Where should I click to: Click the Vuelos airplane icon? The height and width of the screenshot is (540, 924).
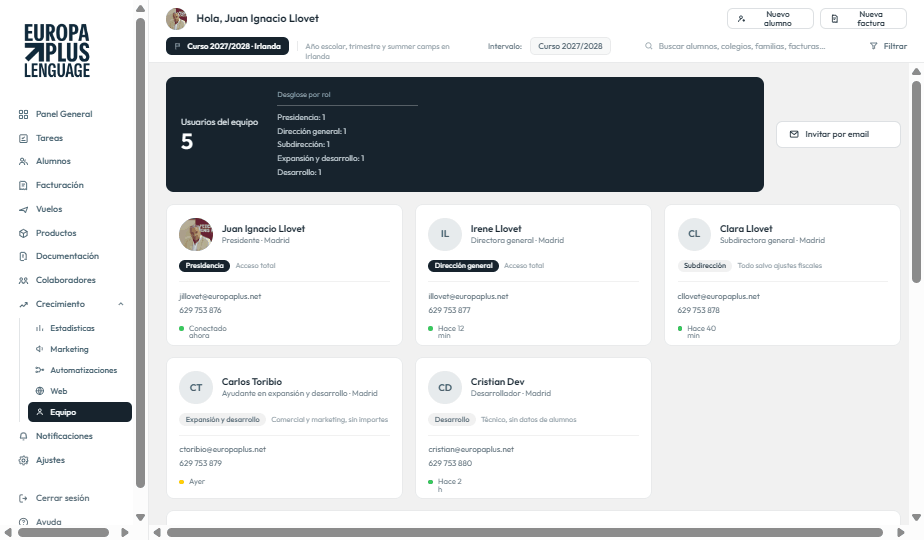24,209
